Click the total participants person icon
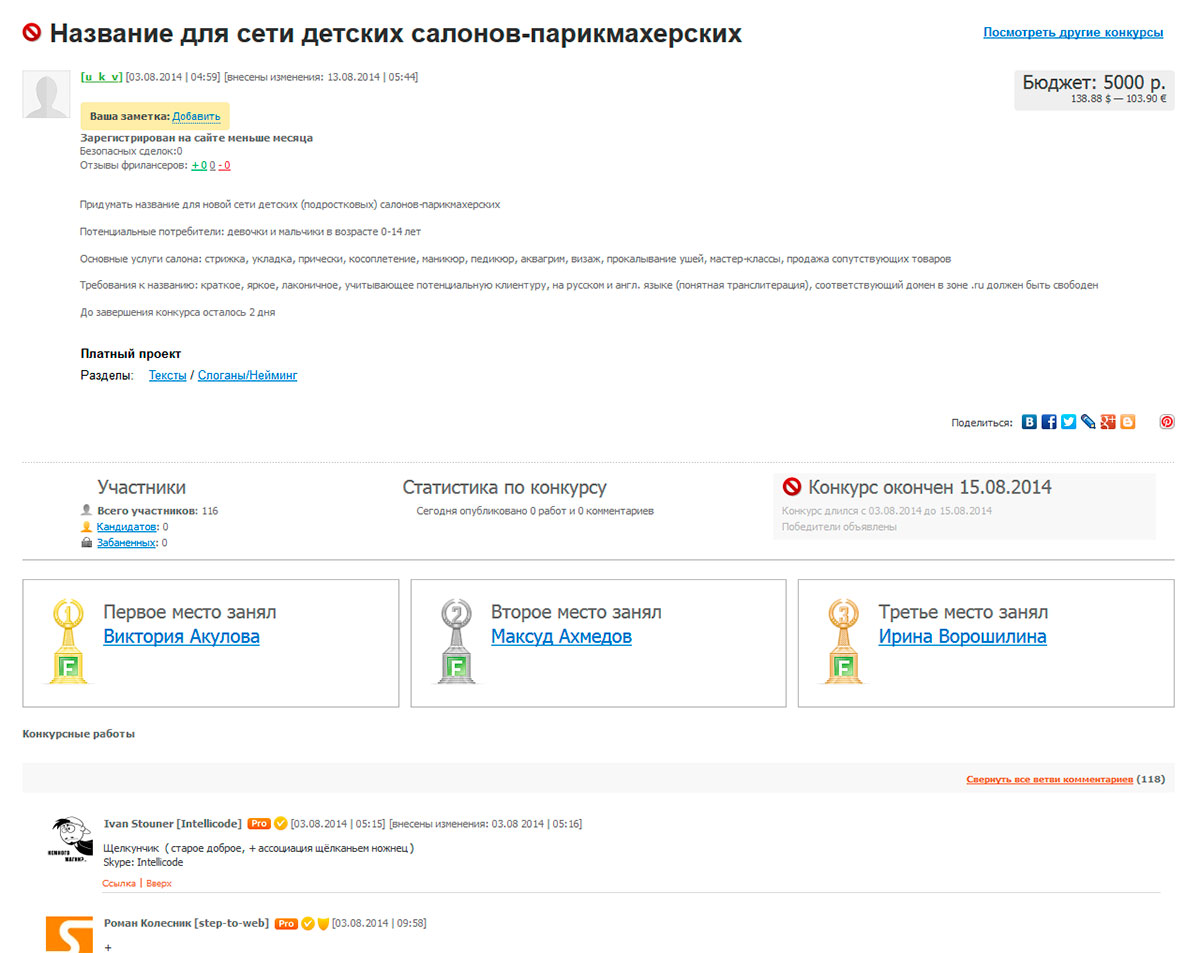Image resolution: width=1200 pixels, height=953 pixels. 87,510
